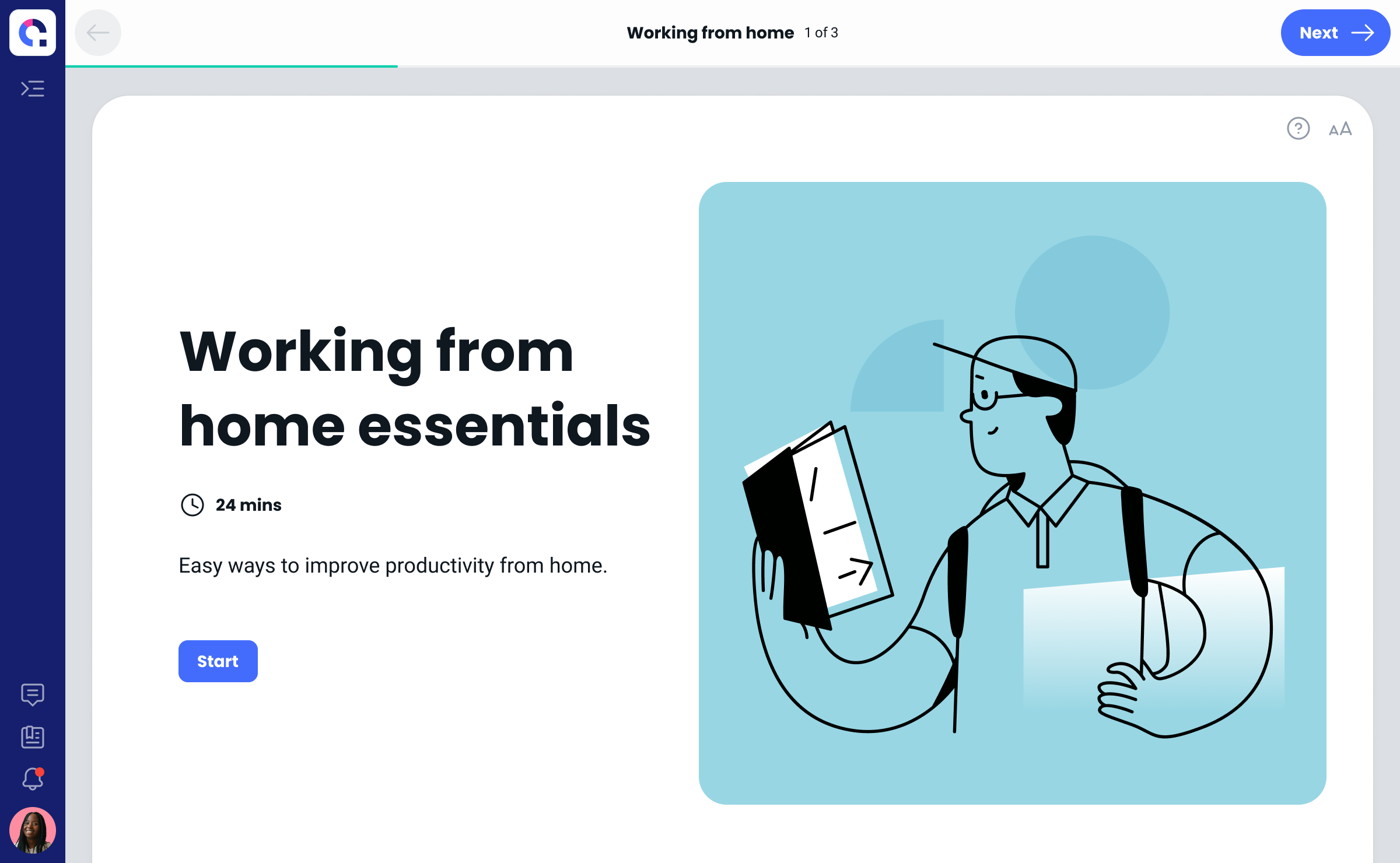
Task: Click the course description text area
Action: [x=393, y=565]
